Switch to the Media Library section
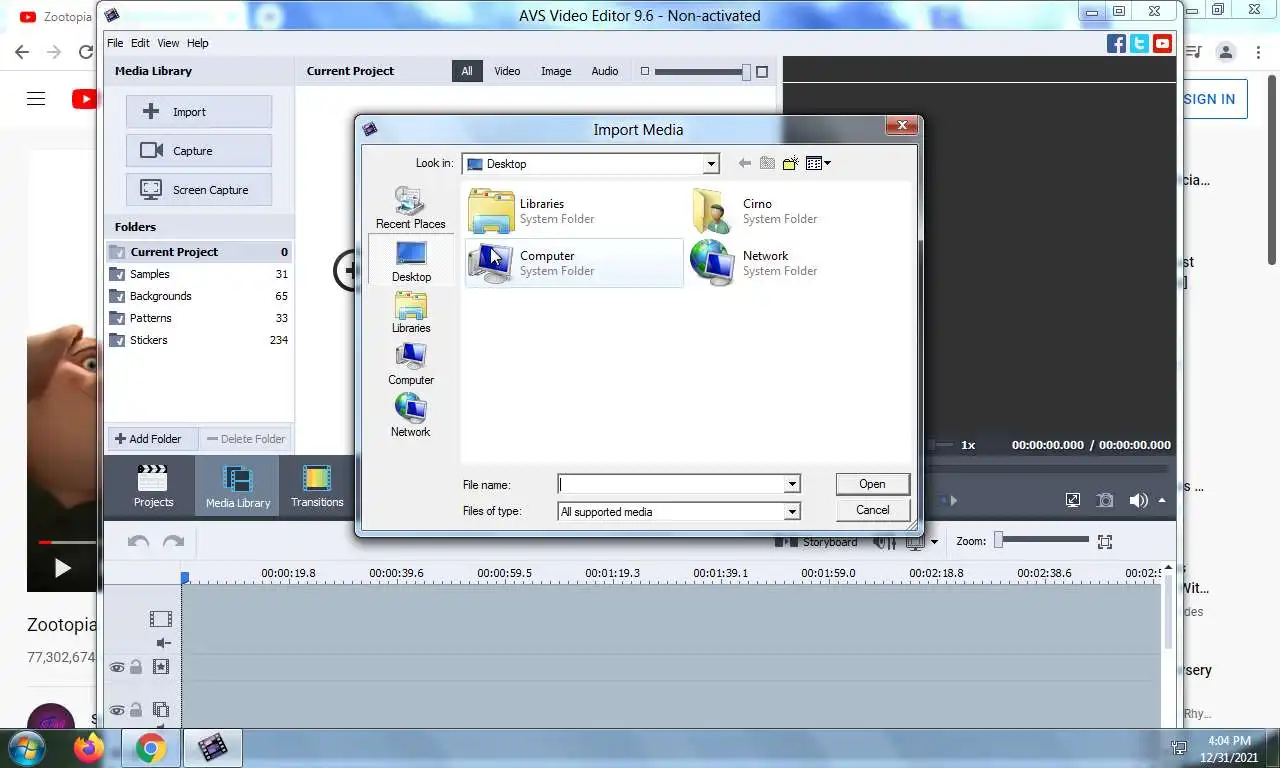The image size is (1280, 768). coord(237,486)
